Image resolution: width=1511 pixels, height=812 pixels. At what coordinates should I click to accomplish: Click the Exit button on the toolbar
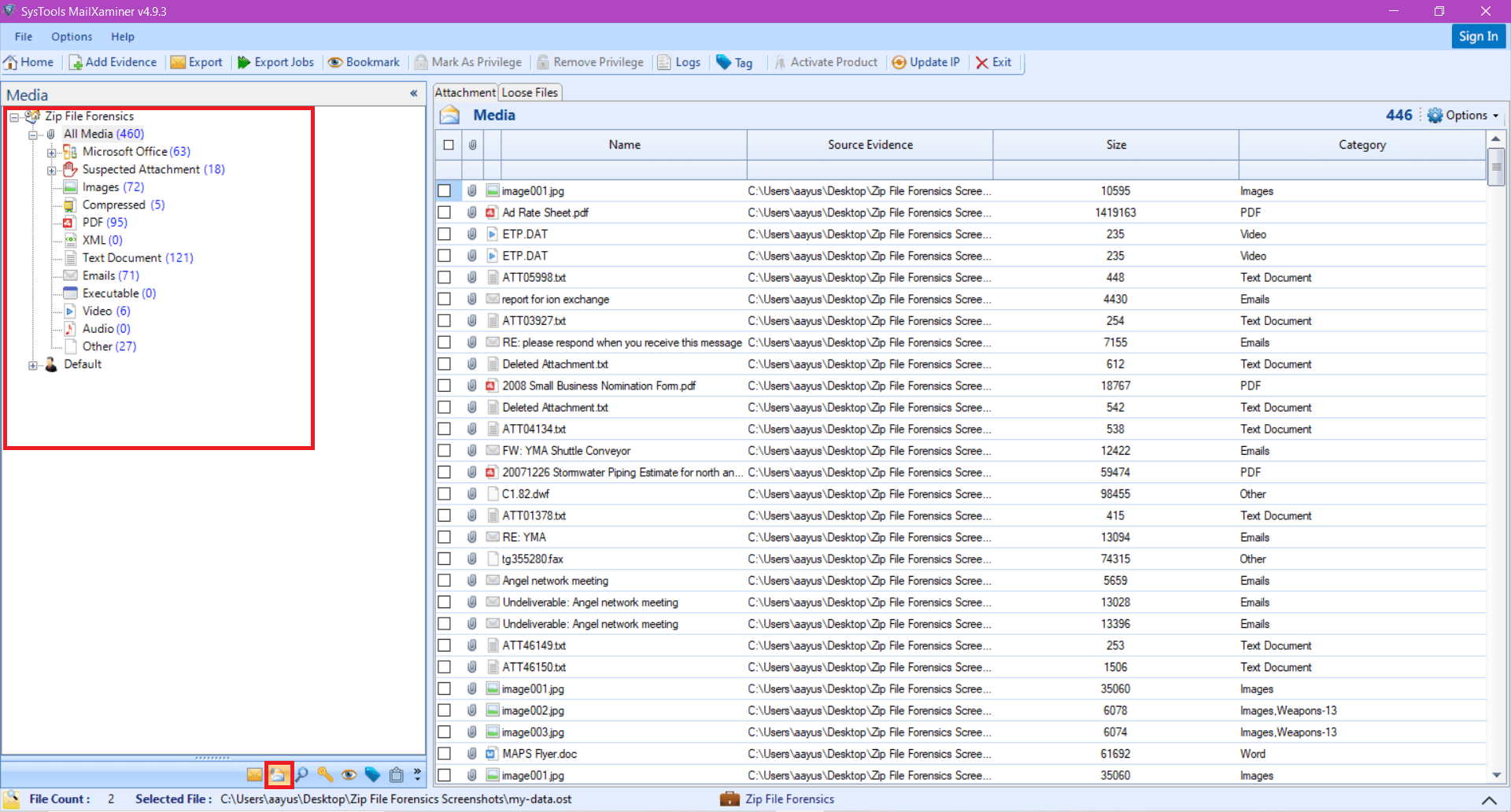point(994,62)
